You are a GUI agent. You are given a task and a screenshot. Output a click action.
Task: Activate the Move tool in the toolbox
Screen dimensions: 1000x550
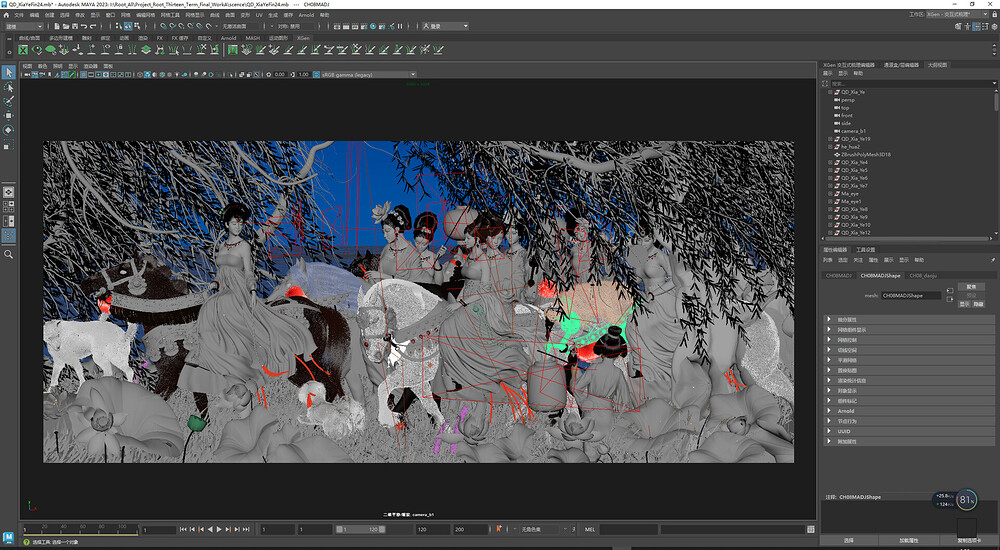[x=8, y=115]
